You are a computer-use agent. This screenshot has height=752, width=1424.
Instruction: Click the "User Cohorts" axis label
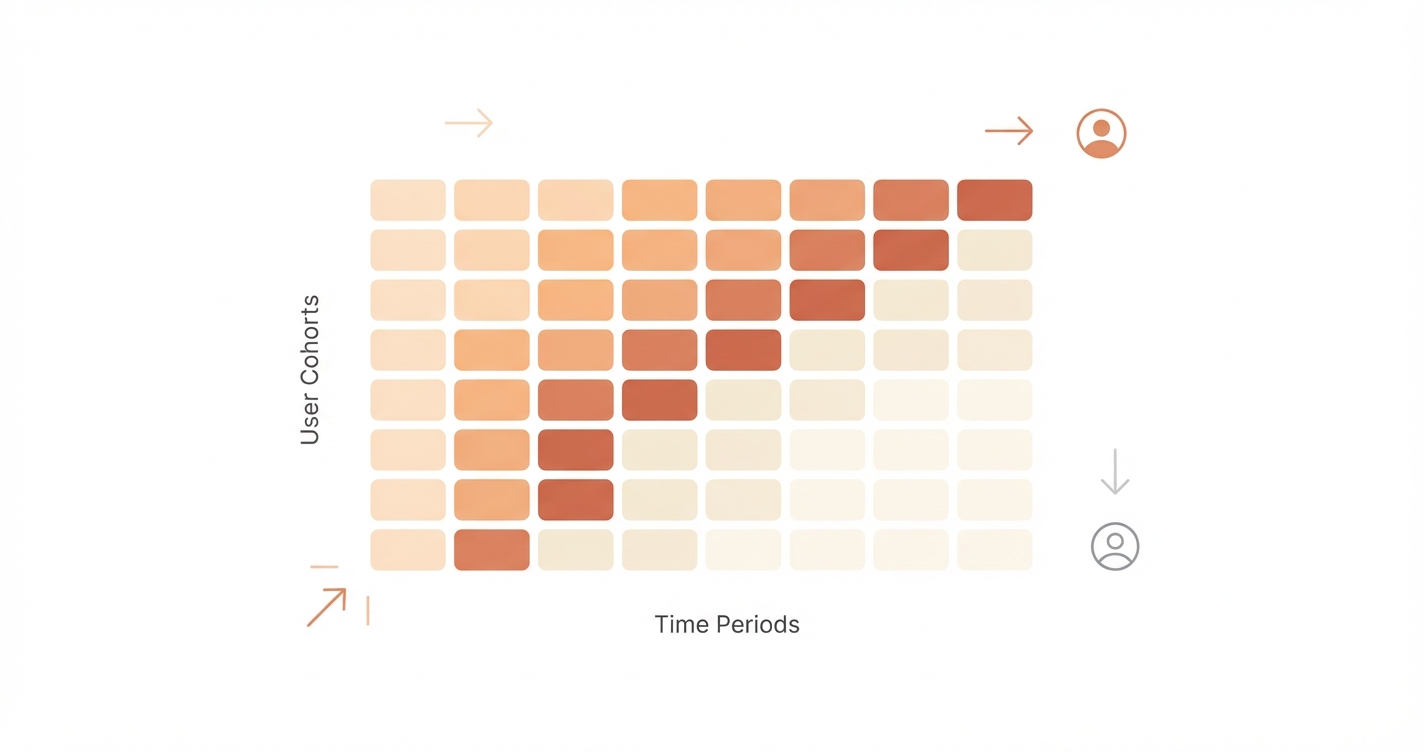(x=310, y=370)
